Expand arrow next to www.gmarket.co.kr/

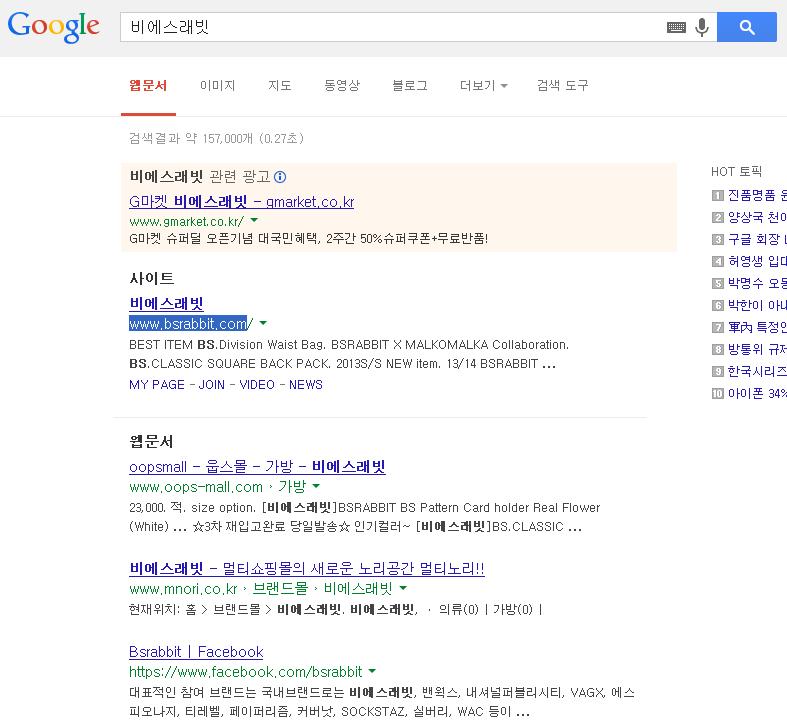(254, 220)
